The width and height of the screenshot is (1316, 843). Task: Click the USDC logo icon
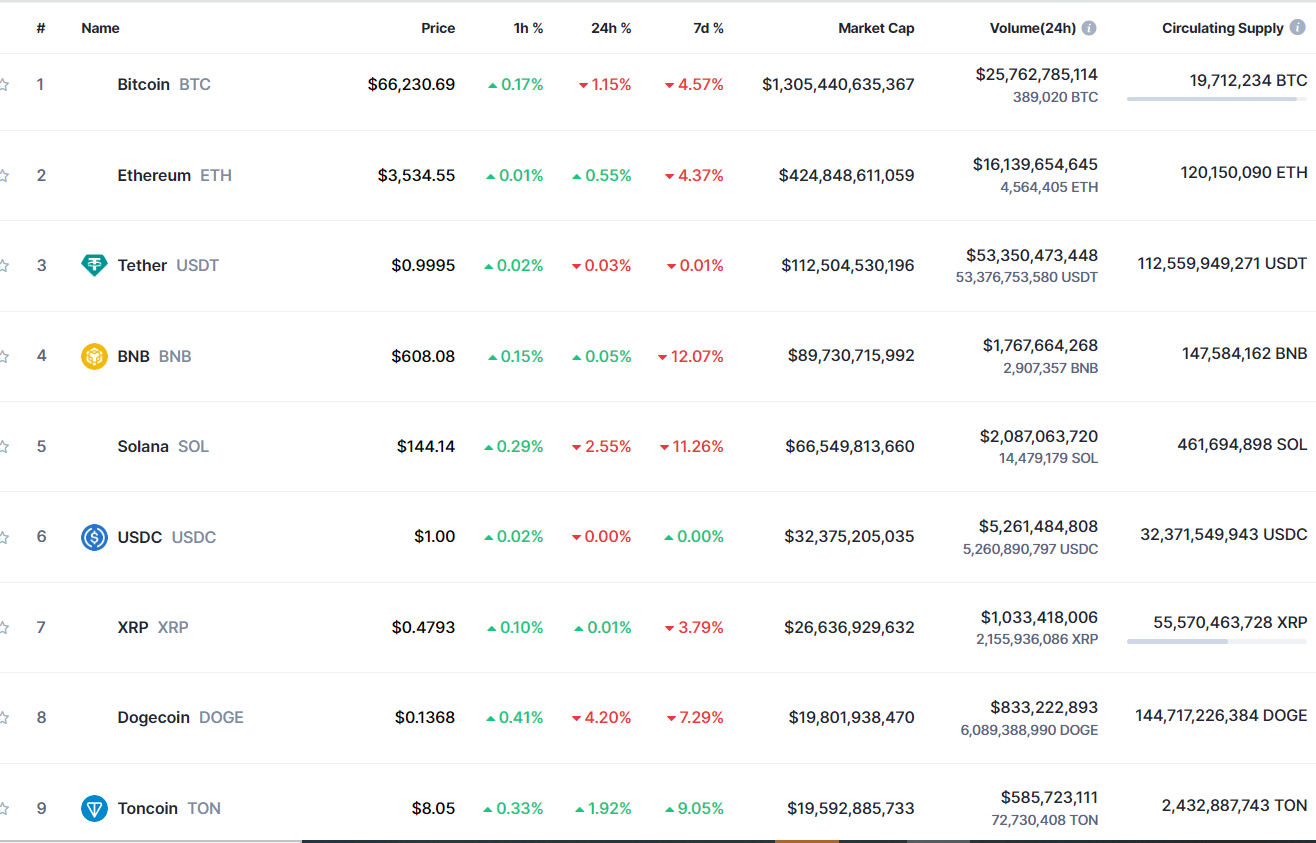(x=94, y=537)
